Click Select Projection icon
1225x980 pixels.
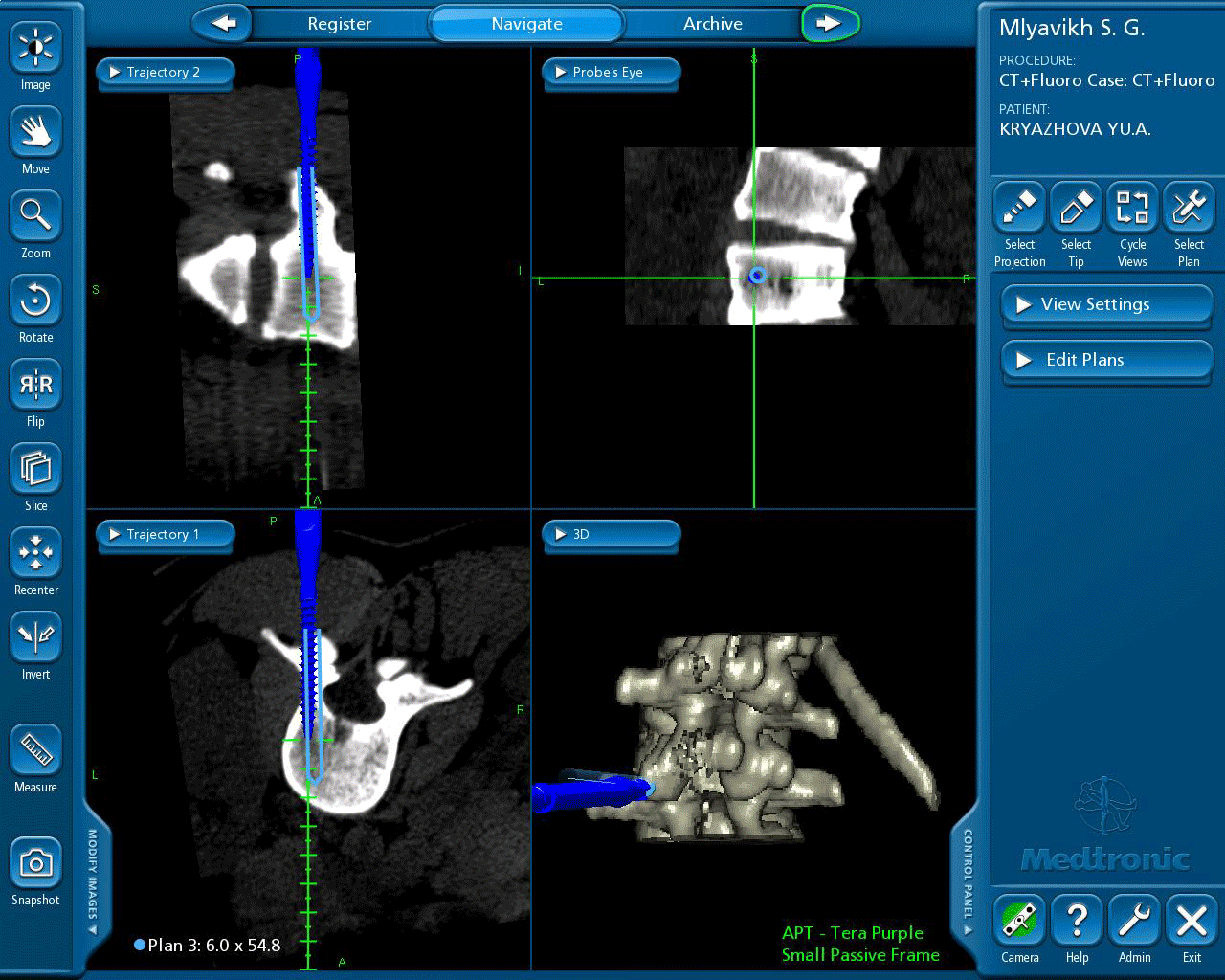pyautogui.click(x=1019, y=208)
